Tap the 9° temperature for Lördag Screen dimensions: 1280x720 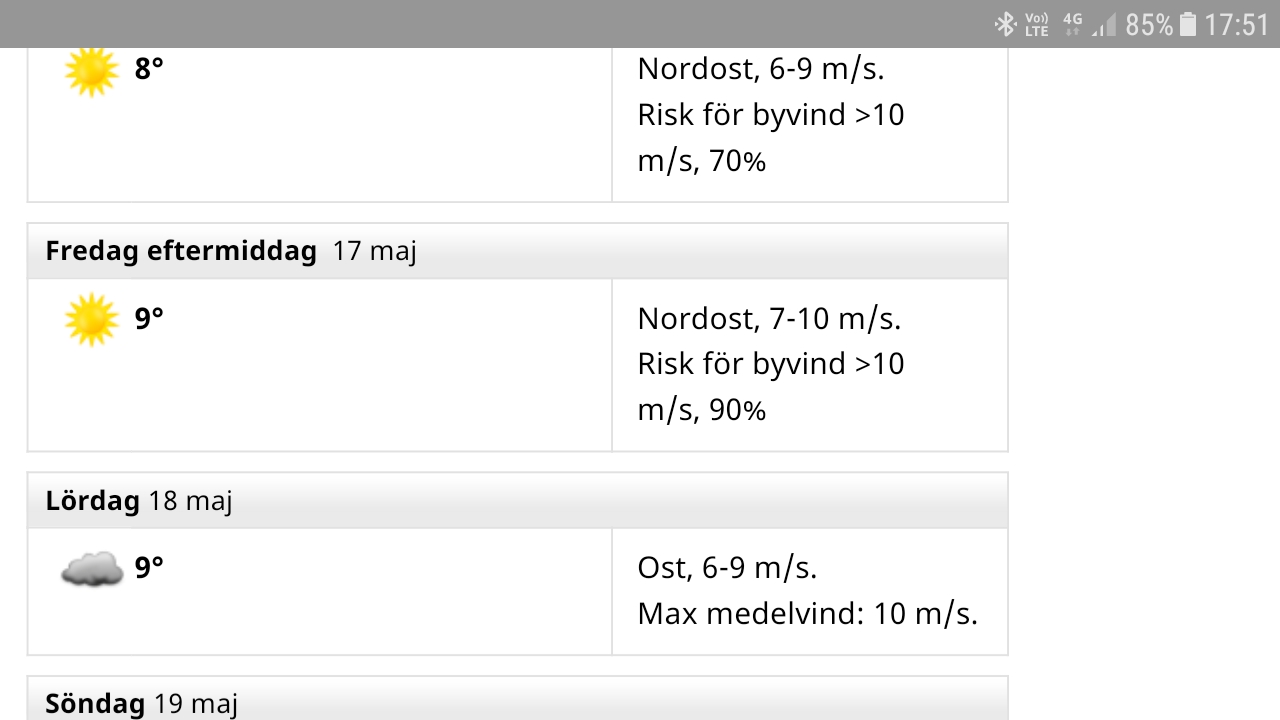click(149, 567)
